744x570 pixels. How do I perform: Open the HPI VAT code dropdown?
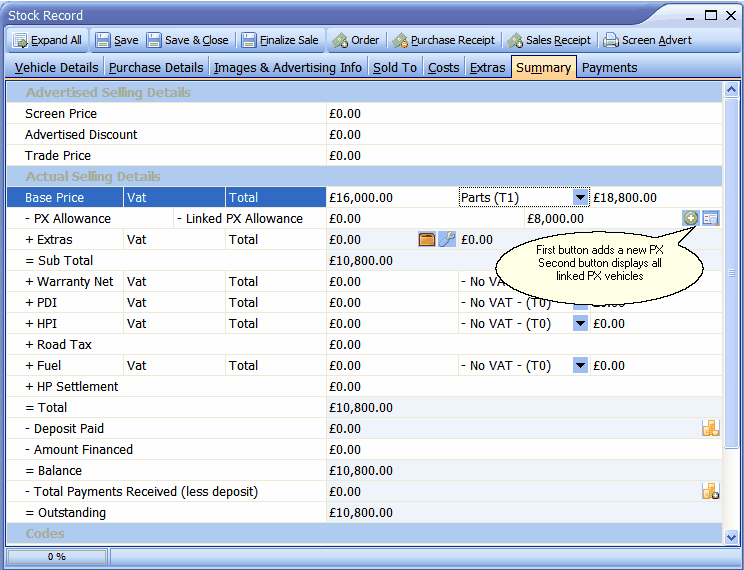pos(580,324)
